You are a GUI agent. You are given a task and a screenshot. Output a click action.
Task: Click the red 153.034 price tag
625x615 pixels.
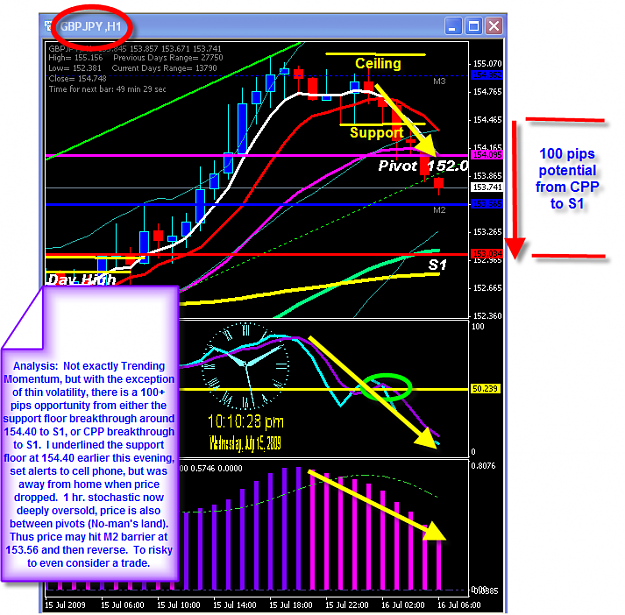pos(487,253)
